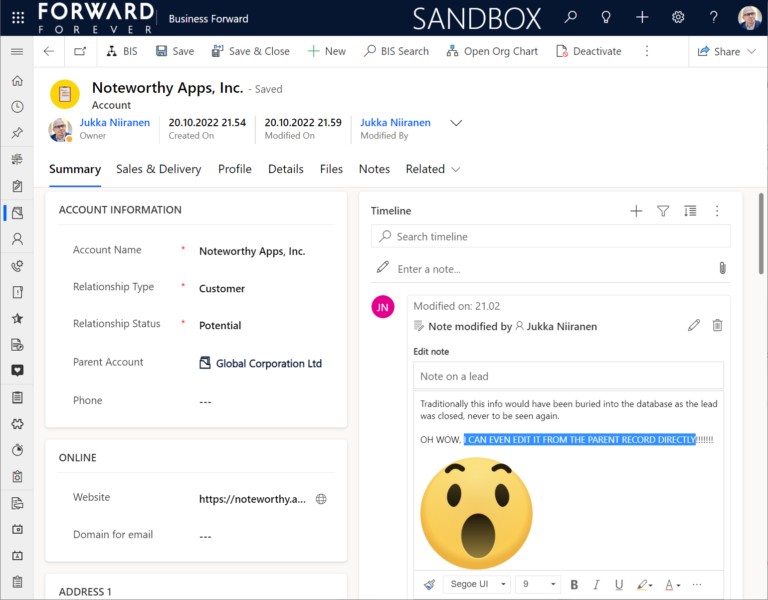Open the timeline filter funnel icon
This screenshot has height=600, width=768.
coord(663,211)
